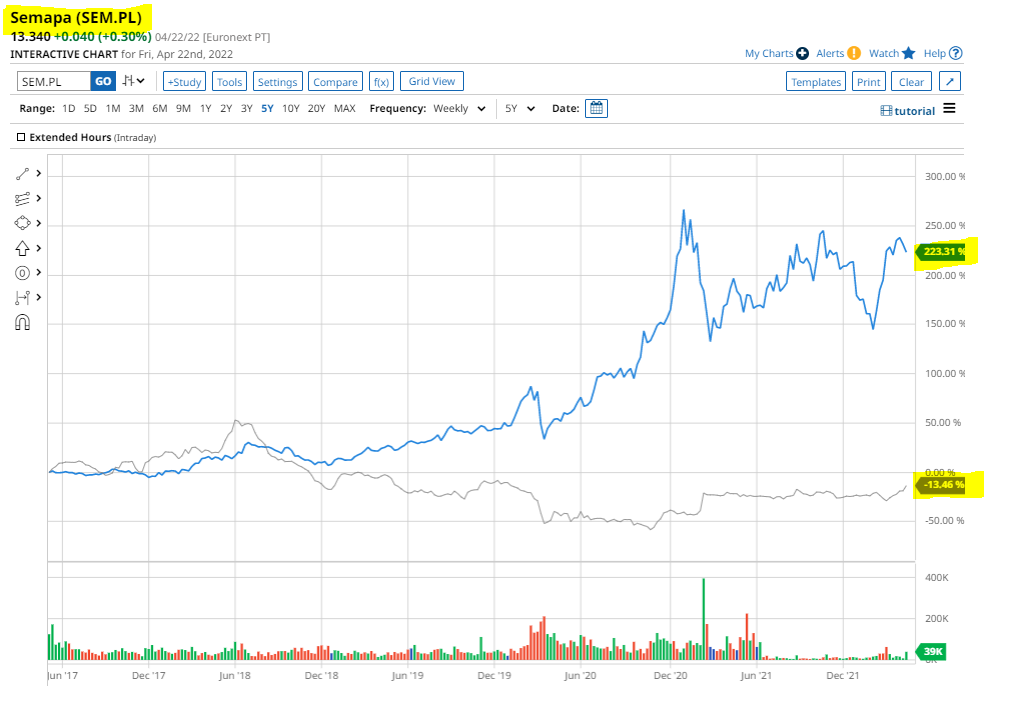1017x720 pixels.
Task: Open chart Settings button
Action: point(278,82)
